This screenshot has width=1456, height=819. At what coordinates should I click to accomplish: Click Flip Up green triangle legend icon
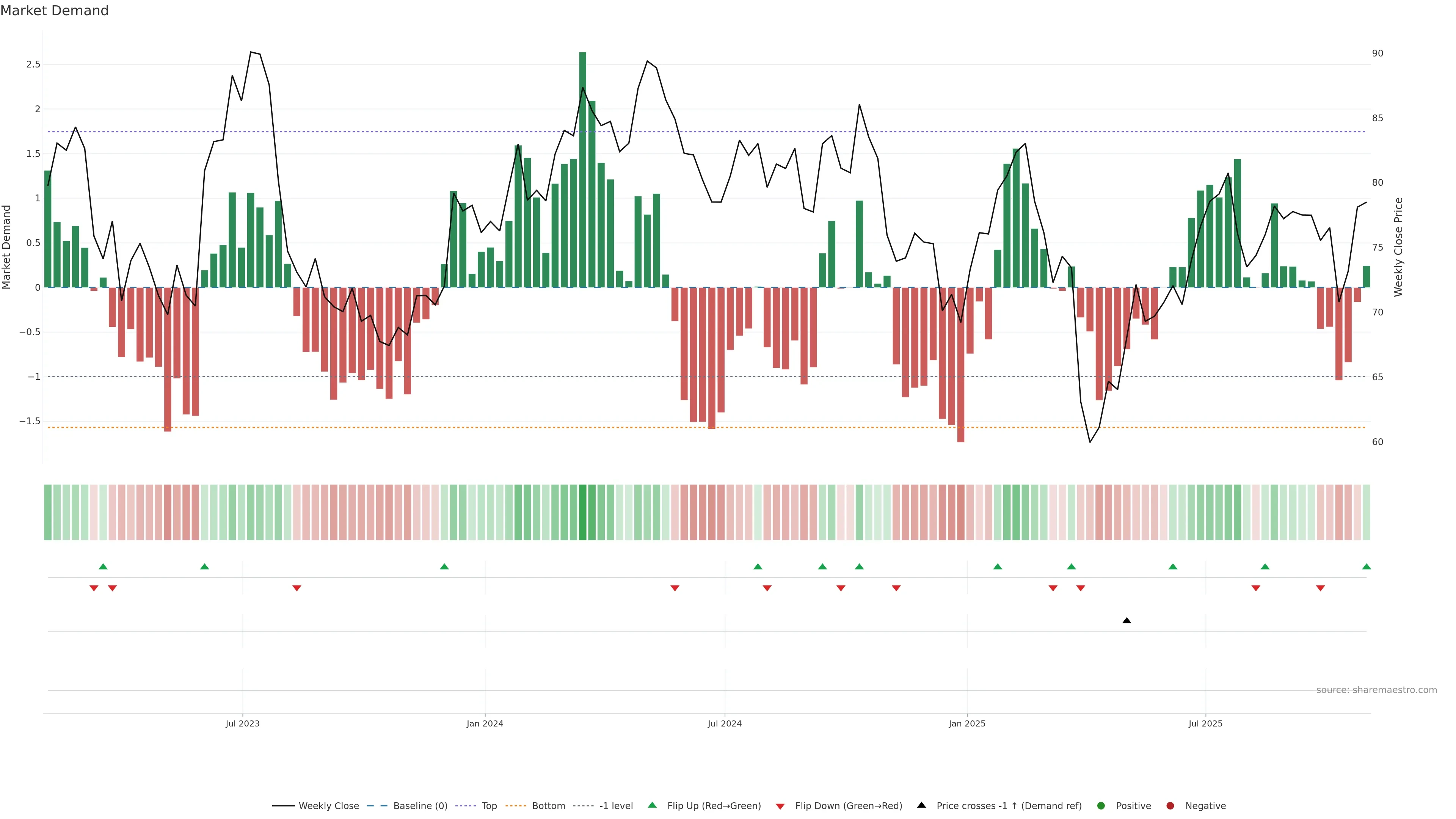pos(652,805)
